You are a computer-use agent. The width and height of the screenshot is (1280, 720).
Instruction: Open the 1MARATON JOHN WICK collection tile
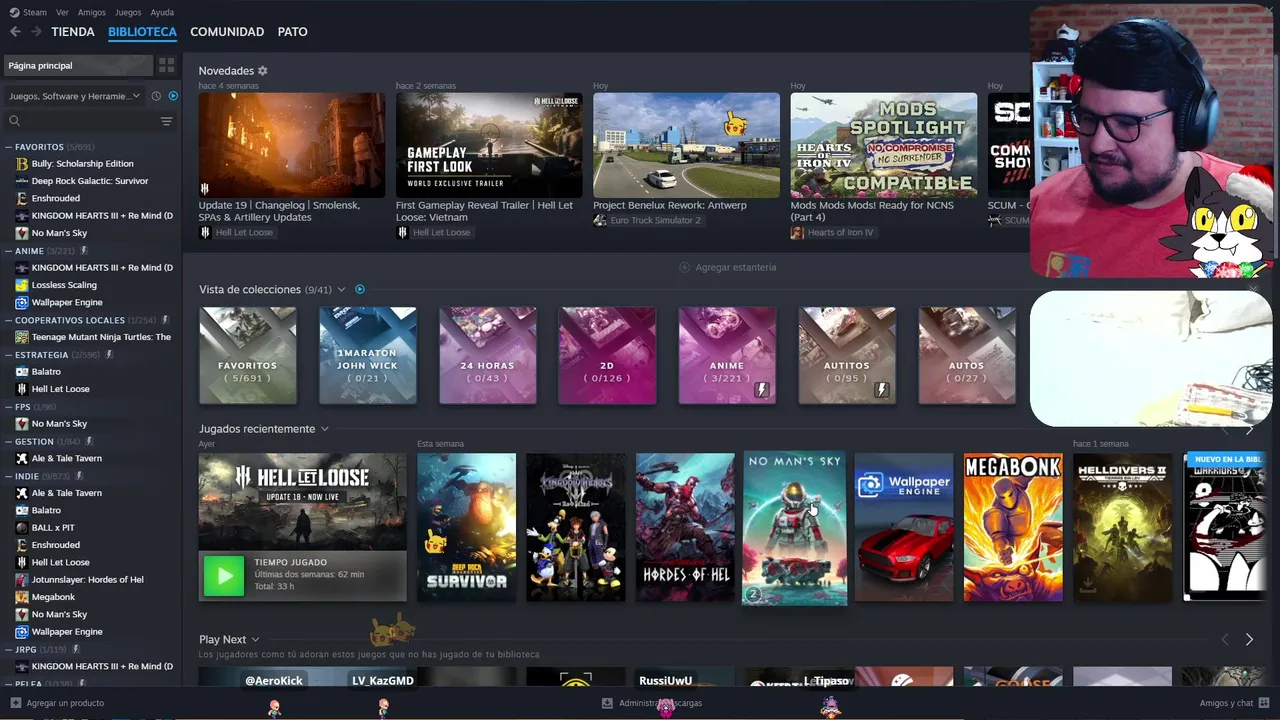coord(367,355)
